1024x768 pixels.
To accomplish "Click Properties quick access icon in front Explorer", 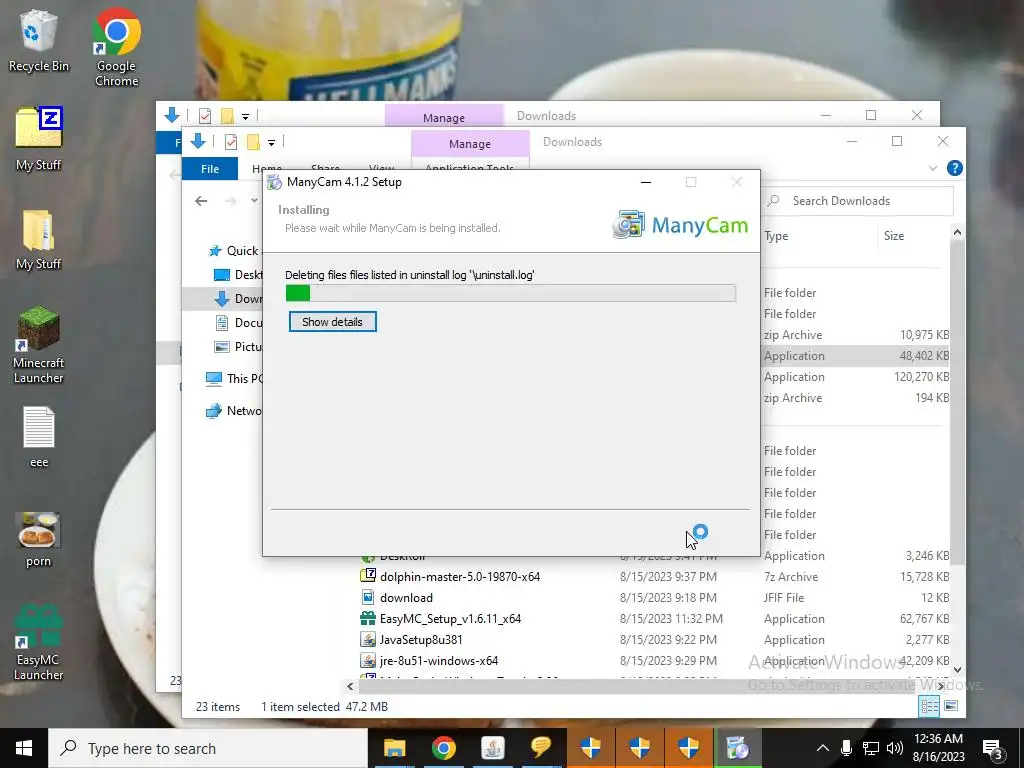I will tap(231, 142).
